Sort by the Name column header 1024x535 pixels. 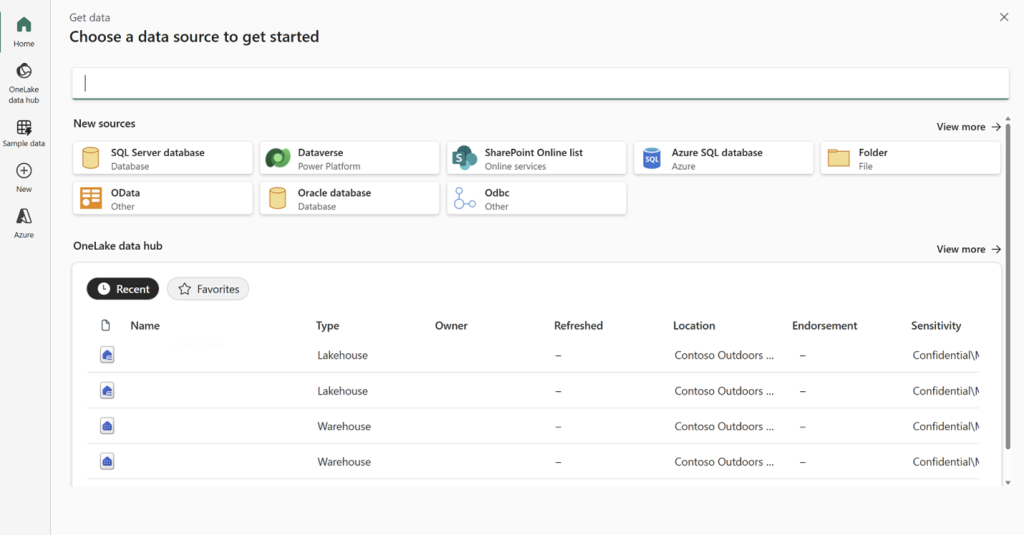point(145,325)
